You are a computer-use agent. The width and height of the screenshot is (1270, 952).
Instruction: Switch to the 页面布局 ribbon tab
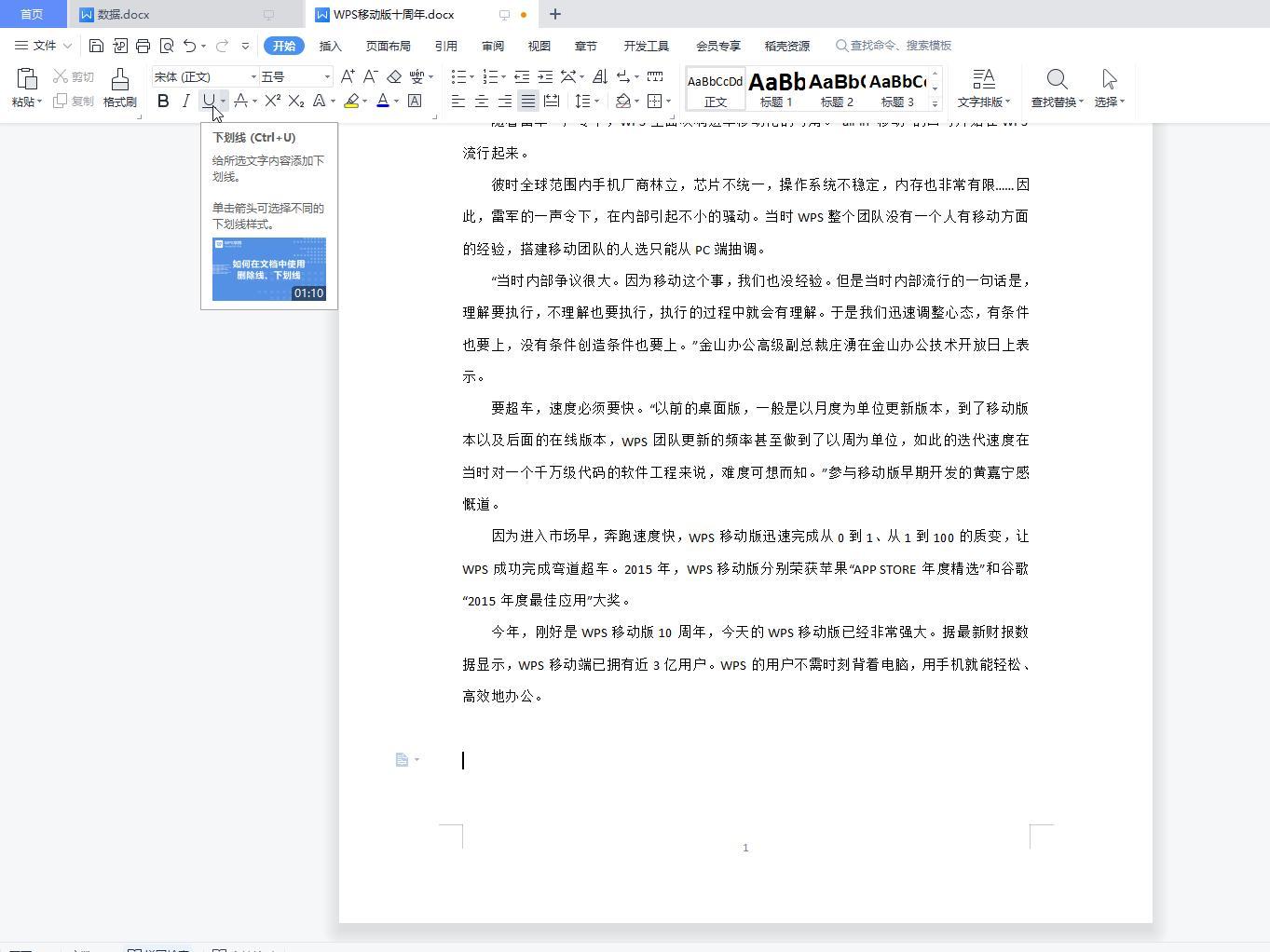pyautogui.click(x=388, y=46)
